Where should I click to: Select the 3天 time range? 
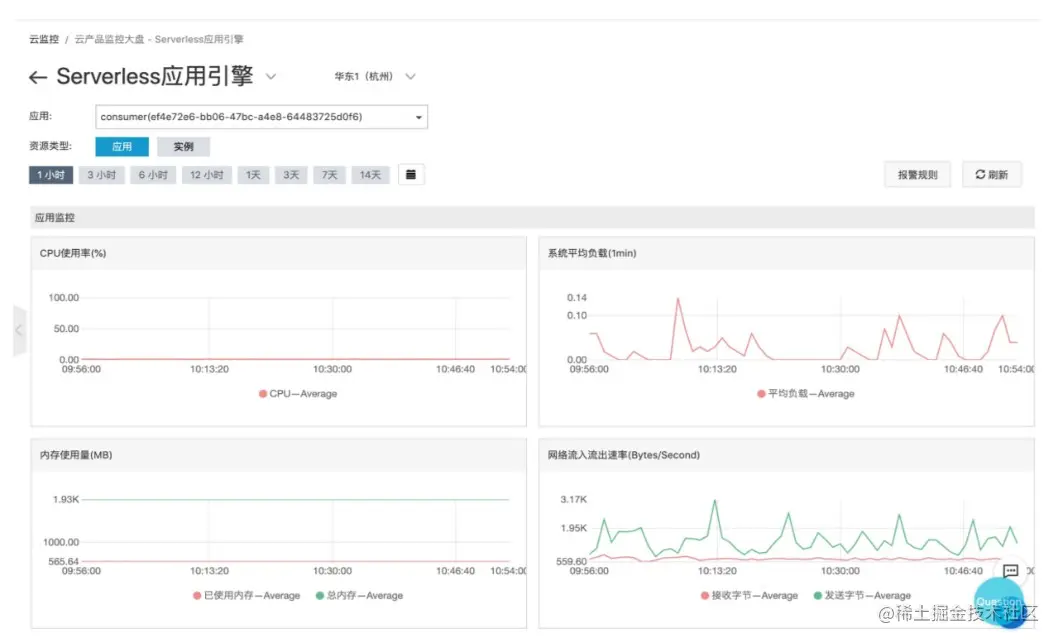coord(291,175)
